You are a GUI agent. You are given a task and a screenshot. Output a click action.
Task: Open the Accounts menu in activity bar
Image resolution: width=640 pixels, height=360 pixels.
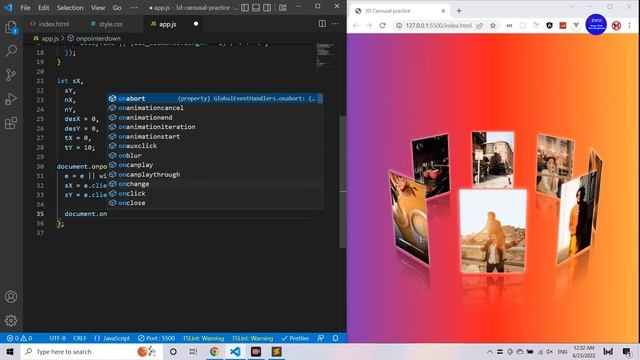coord(11,296)
